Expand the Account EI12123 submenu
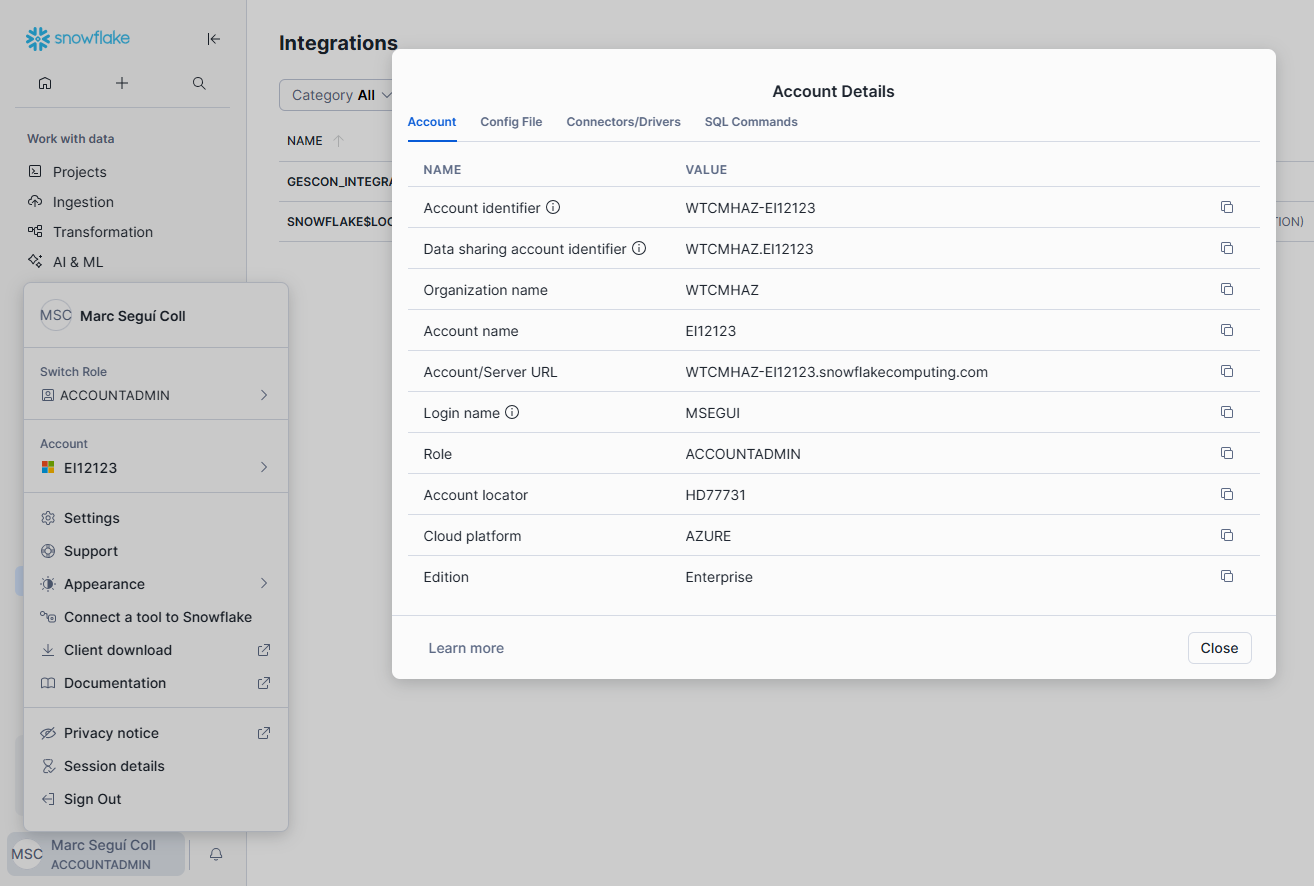Viewport: 1314px width, 886px height. point(155,467)
